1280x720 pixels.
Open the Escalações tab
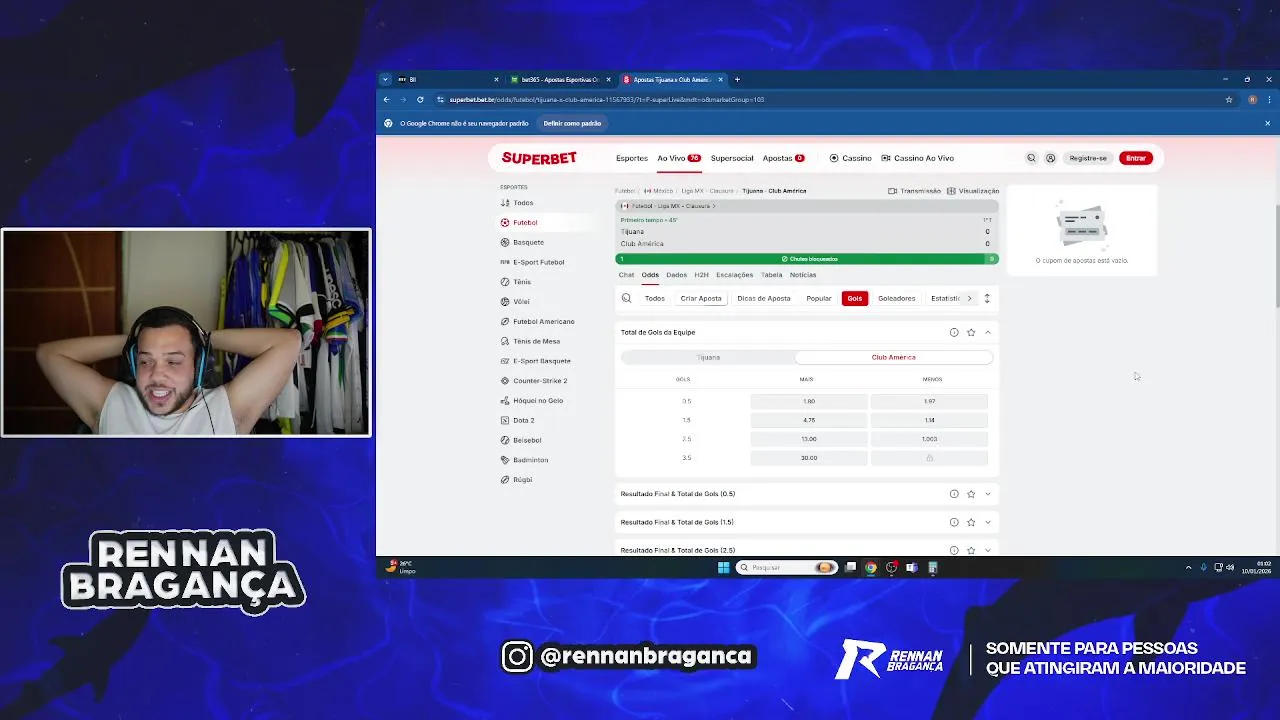[x=734, y=275]
